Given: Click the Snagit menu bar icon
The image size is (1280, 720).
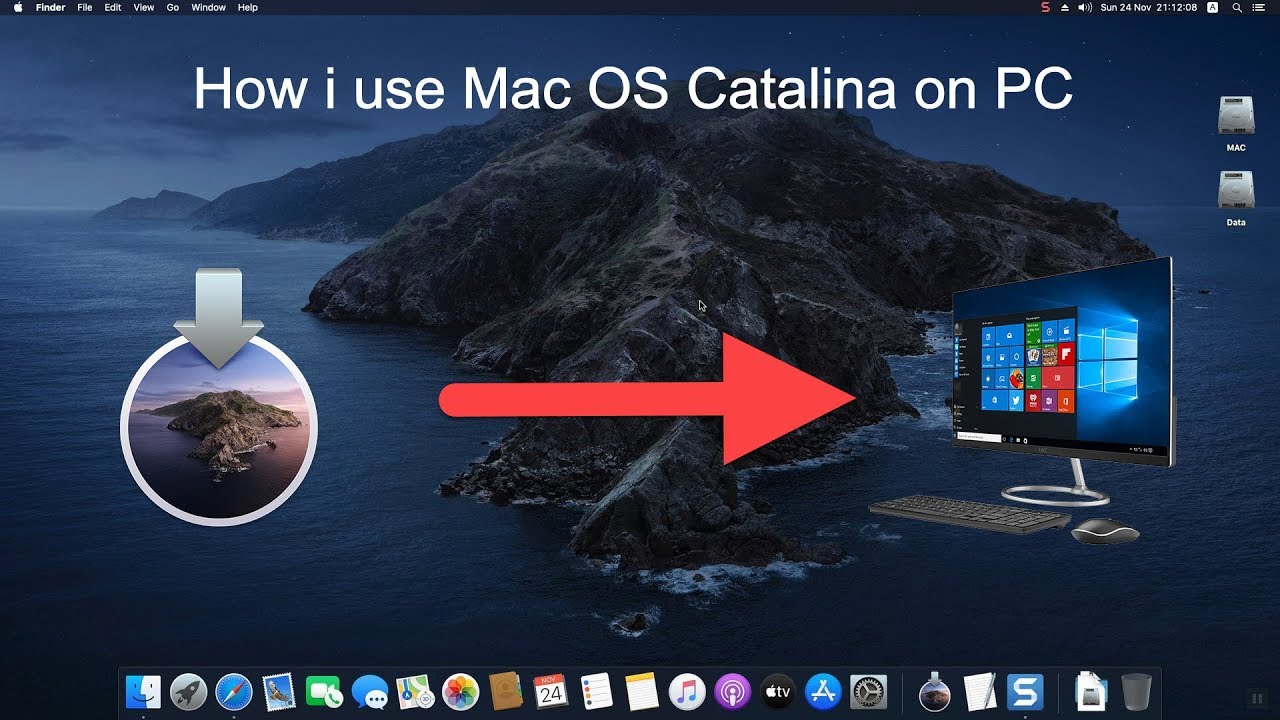Looking at the screenshot, I should click(x=1045, y=7).
